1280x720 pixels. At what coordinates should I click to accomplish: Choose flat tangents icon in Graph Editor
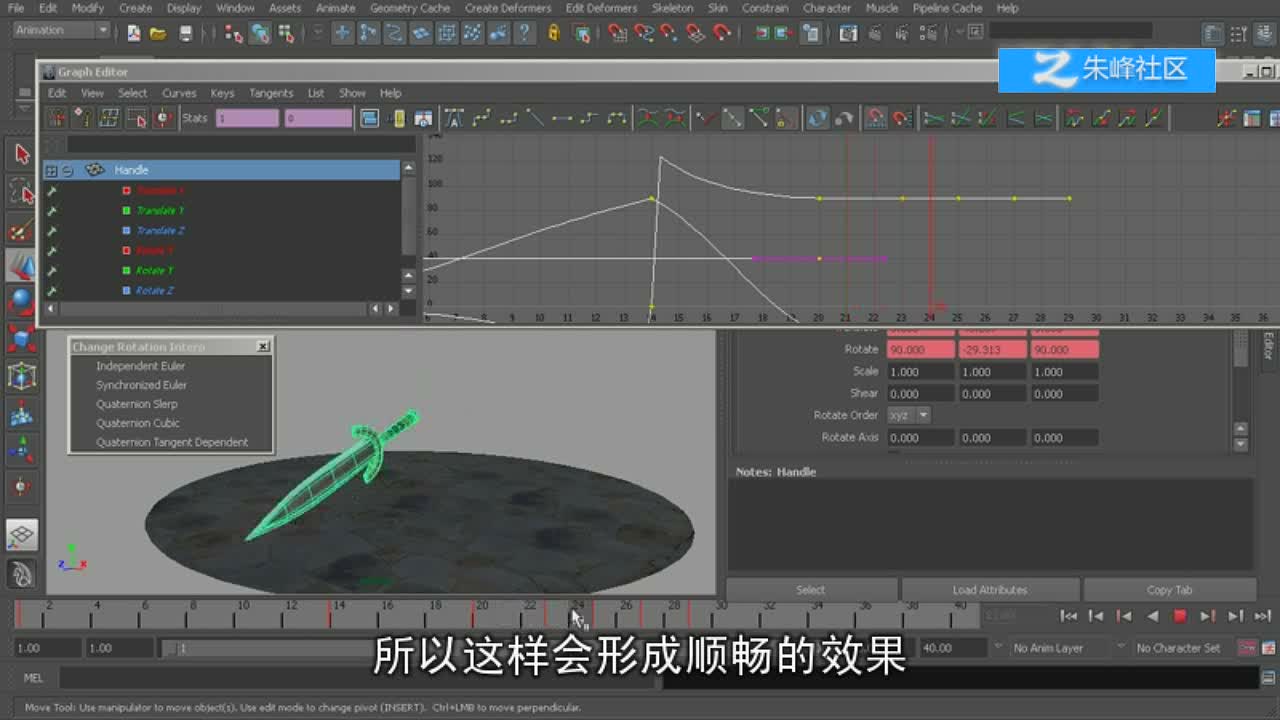tap(562, 118)
